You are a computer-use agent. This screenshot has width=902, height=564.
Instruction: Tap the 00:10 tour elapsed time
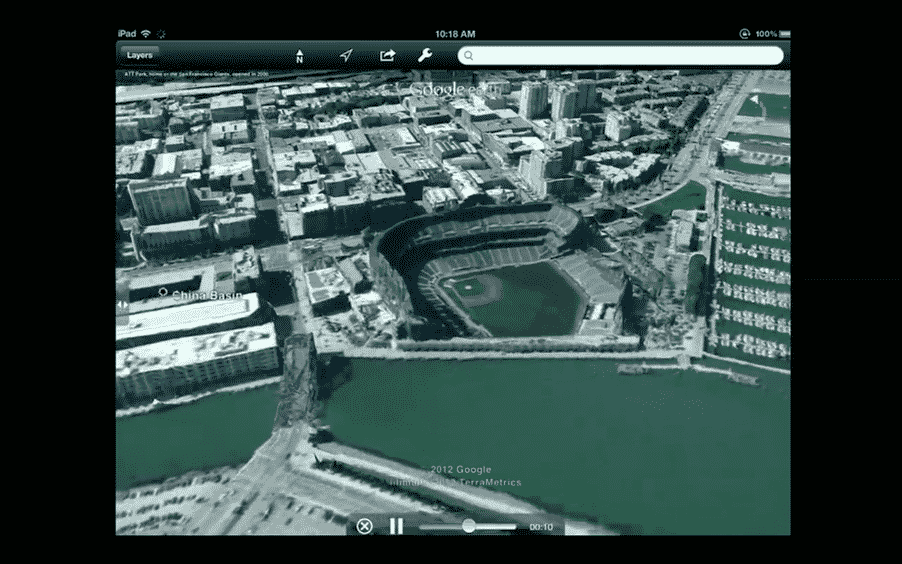pyautogui.click(x=541, y=526)
